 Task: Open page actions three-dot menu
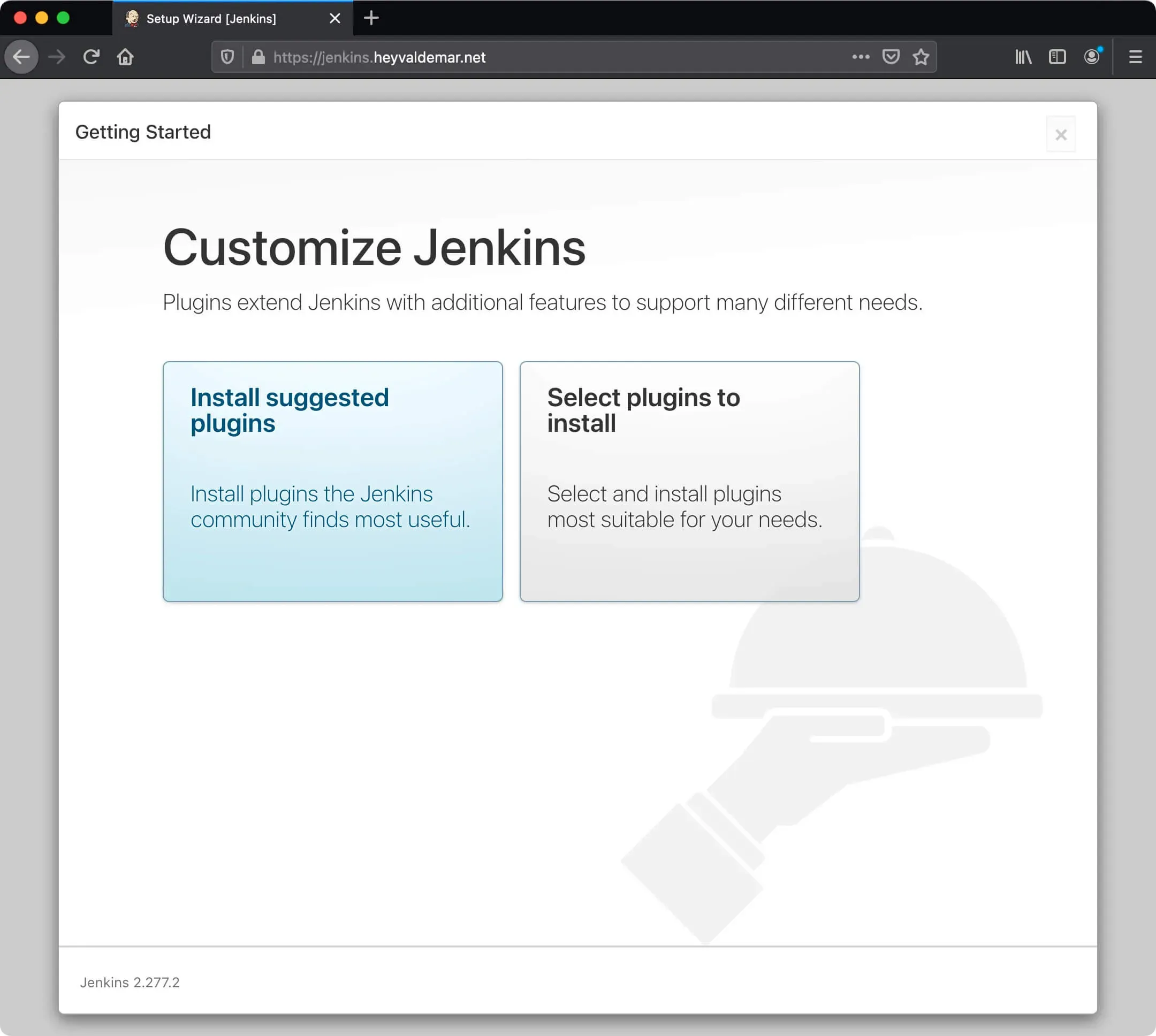pos(861,57)
